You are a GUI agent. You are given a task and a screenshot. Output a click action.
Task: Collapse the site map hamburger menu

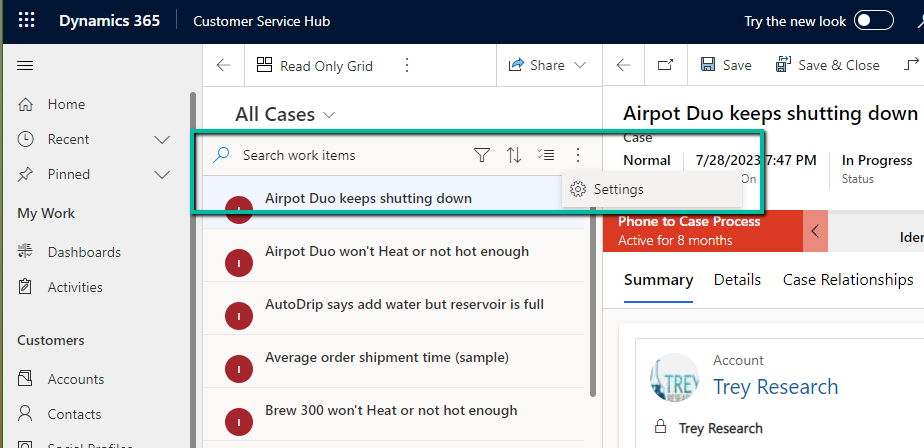tap(25, 65)
